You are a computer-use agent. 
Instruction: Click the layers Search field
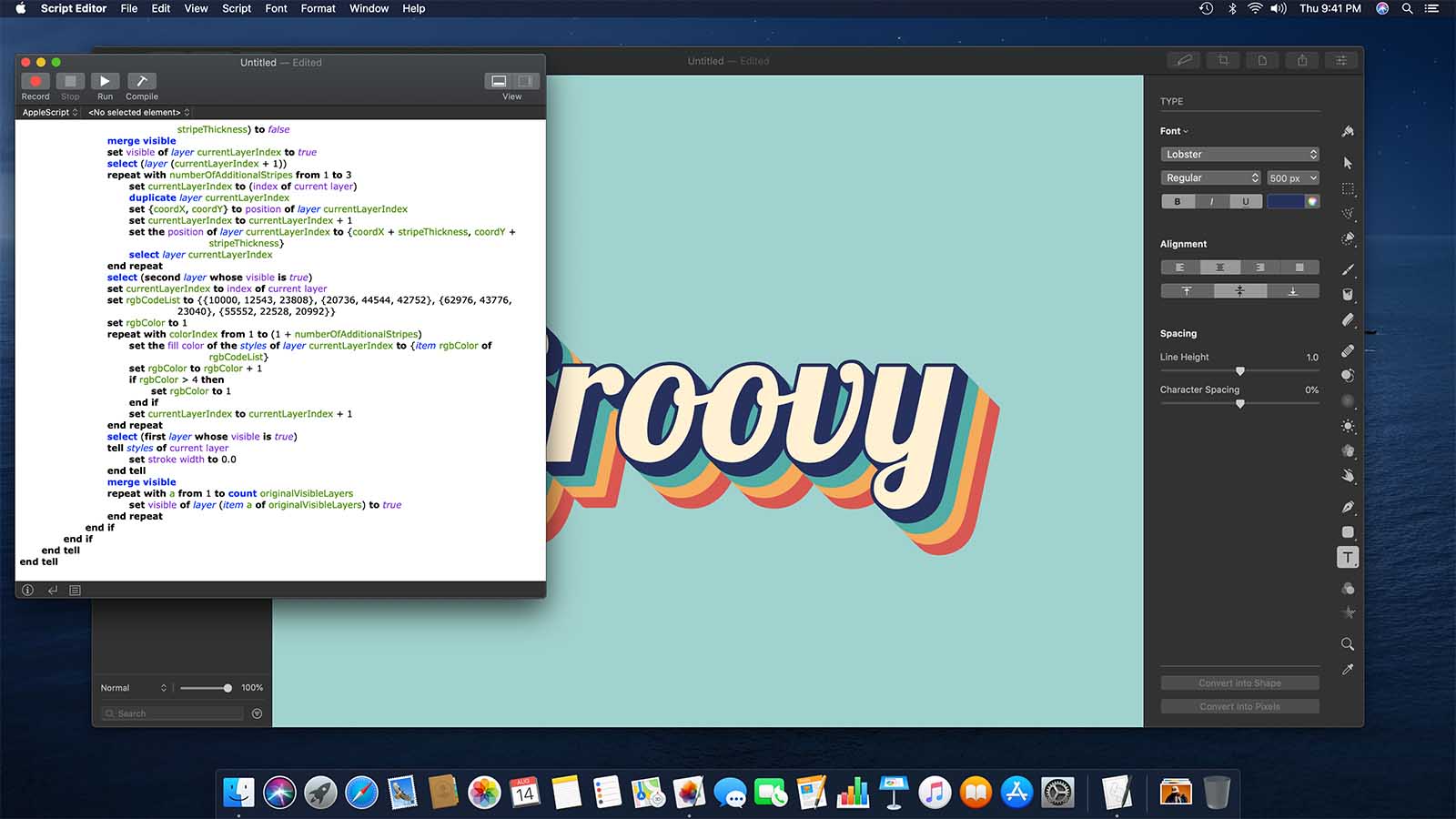coord(173,713)
